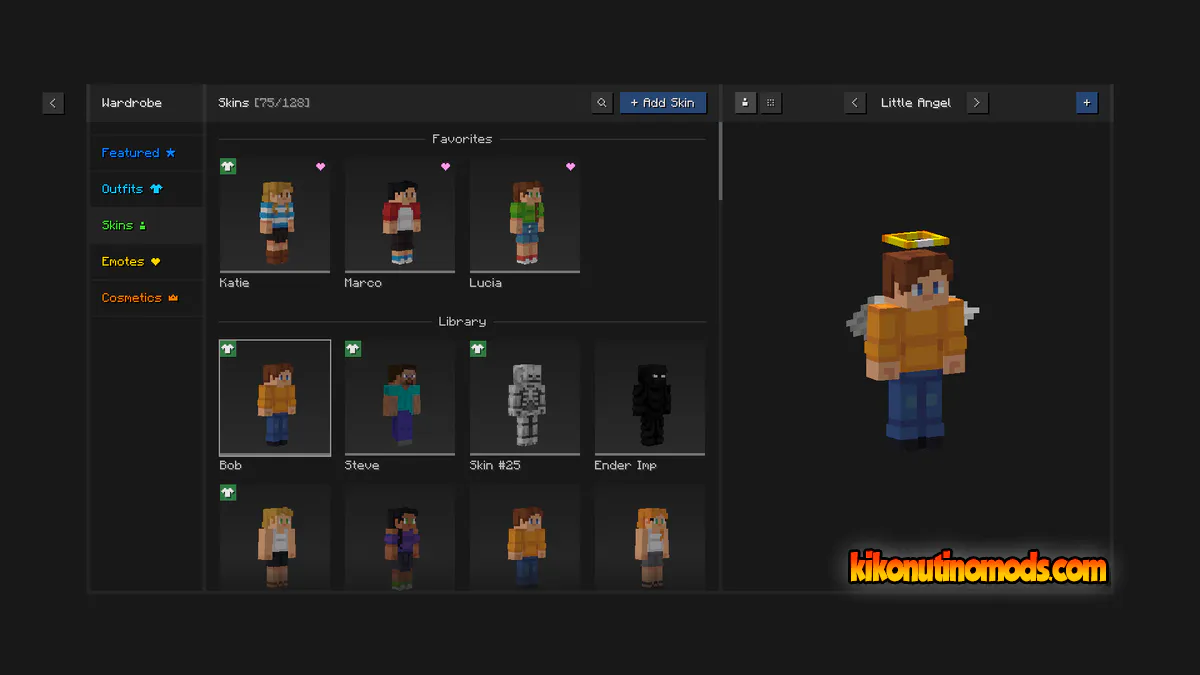
Task: Click the star icon beside Featured
Action: pyautogui.click(x=170, y=153)
